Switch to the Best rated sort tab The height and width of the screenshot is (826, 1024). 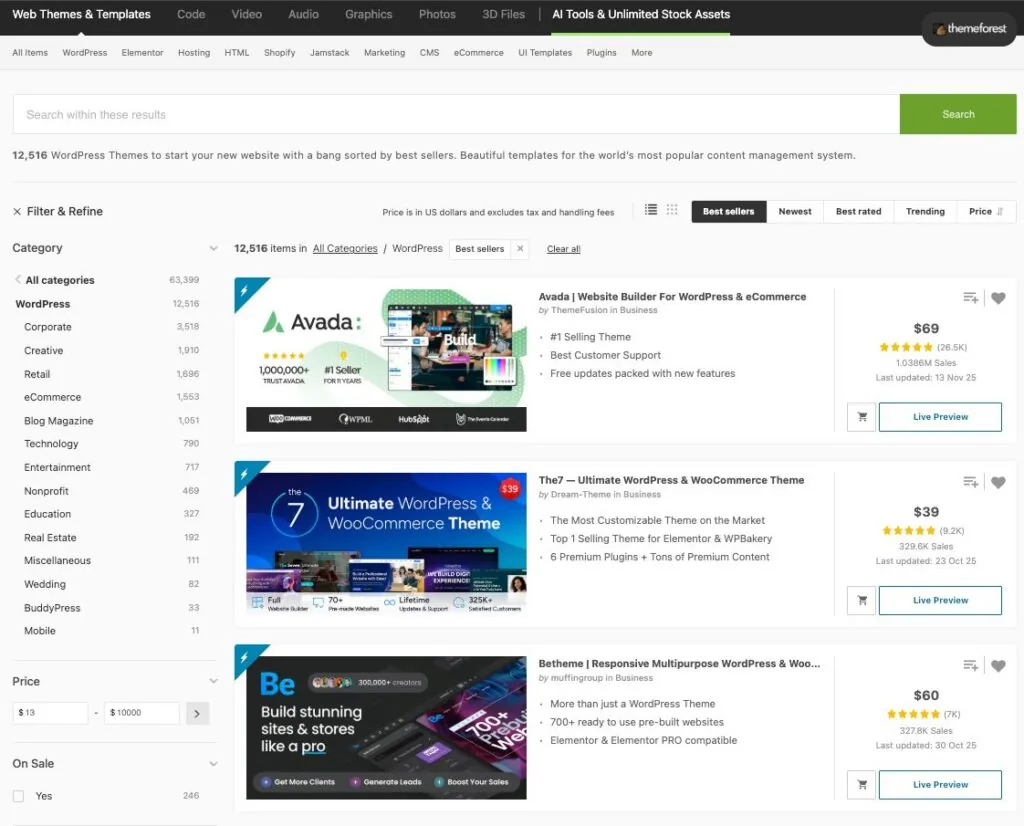tap(858, 211)
